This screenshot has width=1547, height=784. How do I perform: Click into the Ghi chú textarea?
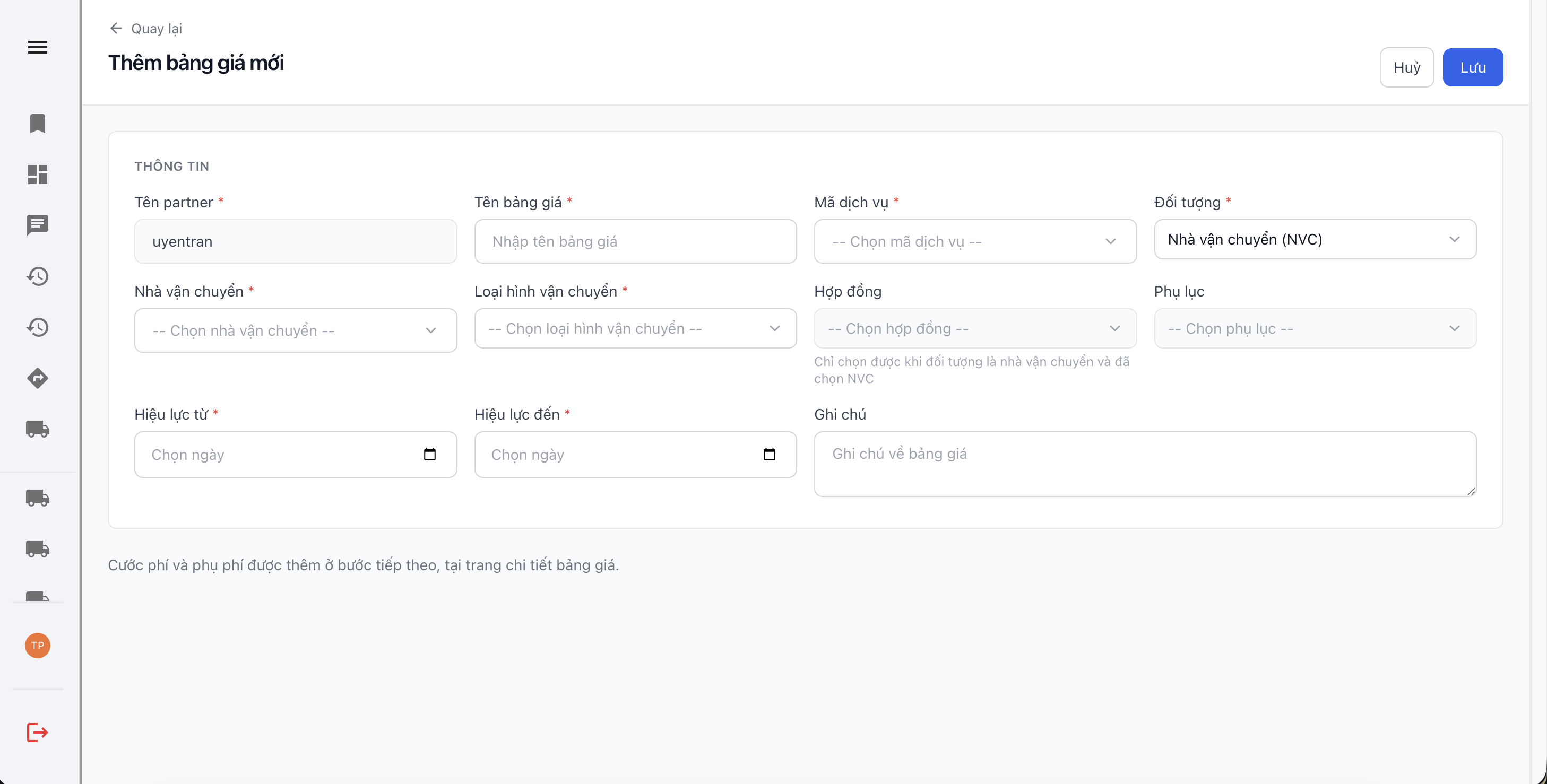pos(1145,464)
